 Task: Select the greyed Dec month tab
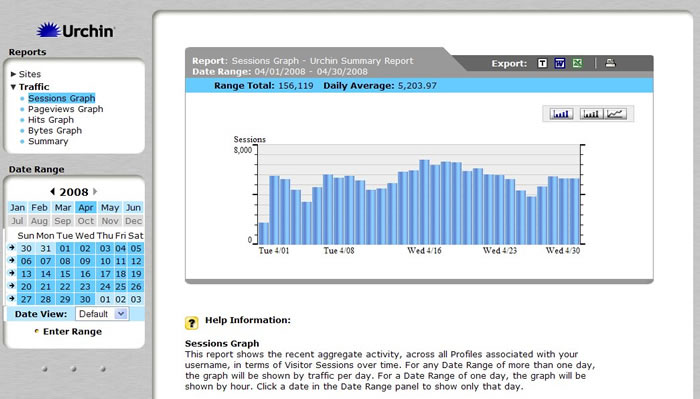pyautogui.click(x=133, y=221)
